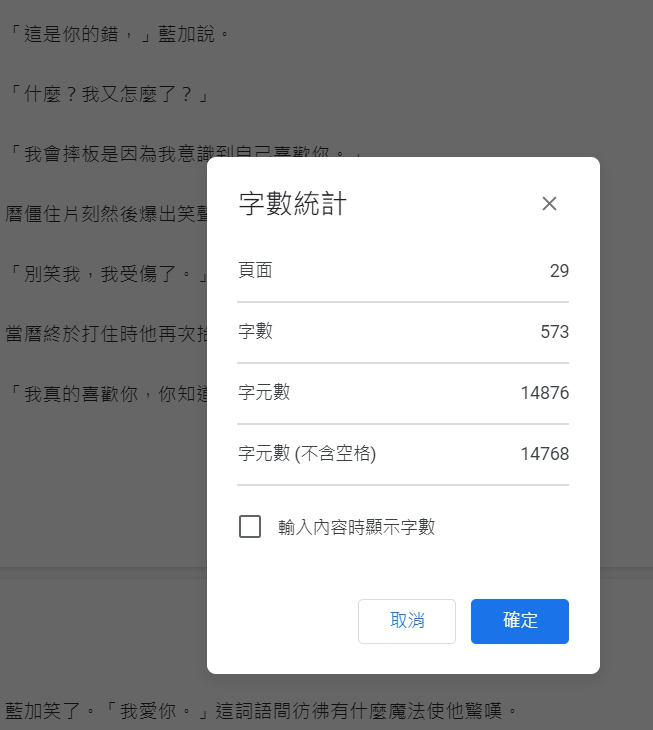Click the 字數 row label
Viewport: 653px width, 730px height.
255,331
